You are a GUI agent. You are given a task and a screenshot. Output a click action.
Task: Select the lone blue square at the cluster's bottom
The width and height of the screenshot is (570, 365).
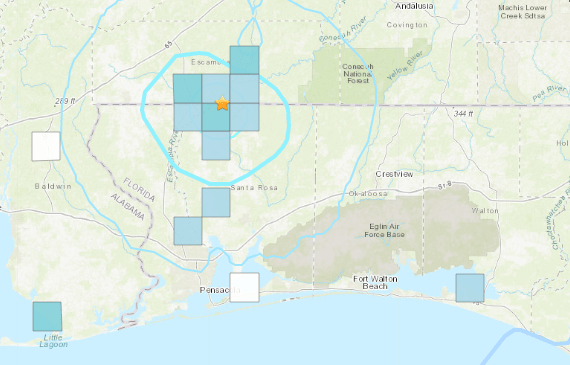216,145
